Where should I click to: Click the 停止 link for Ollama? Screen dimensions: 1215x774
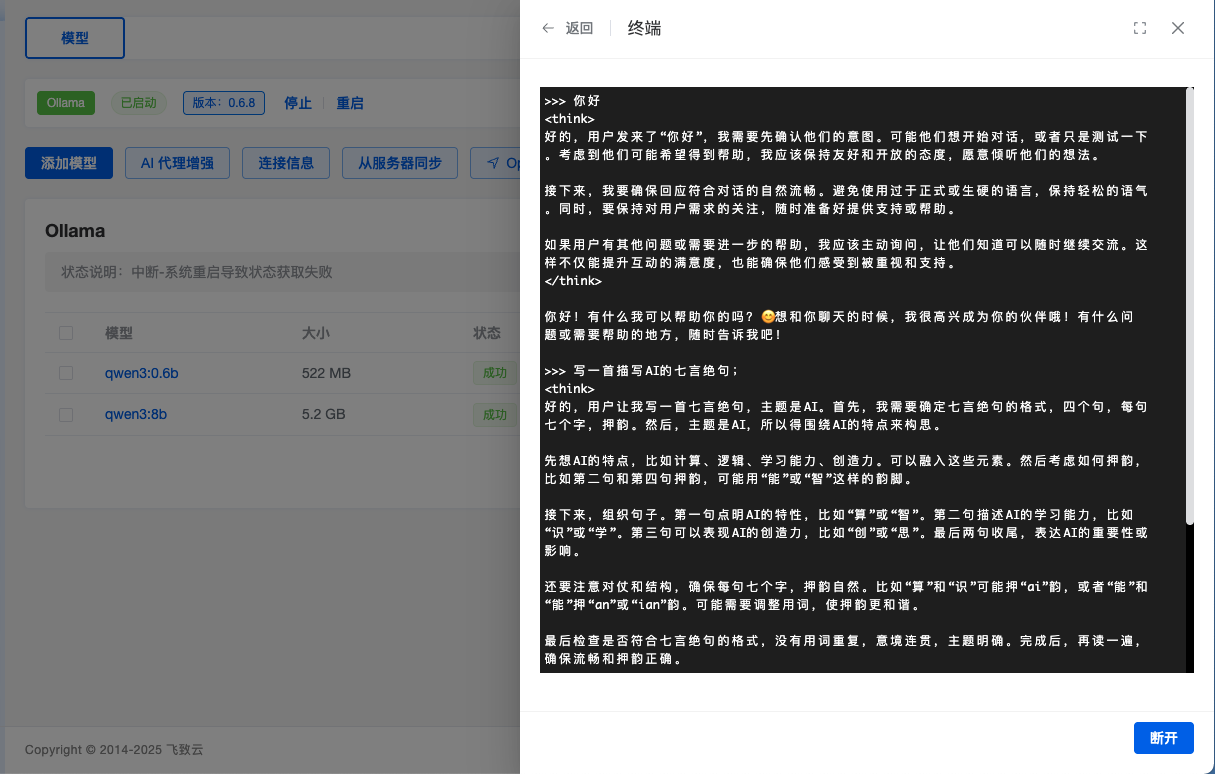(x=298, y=103)
